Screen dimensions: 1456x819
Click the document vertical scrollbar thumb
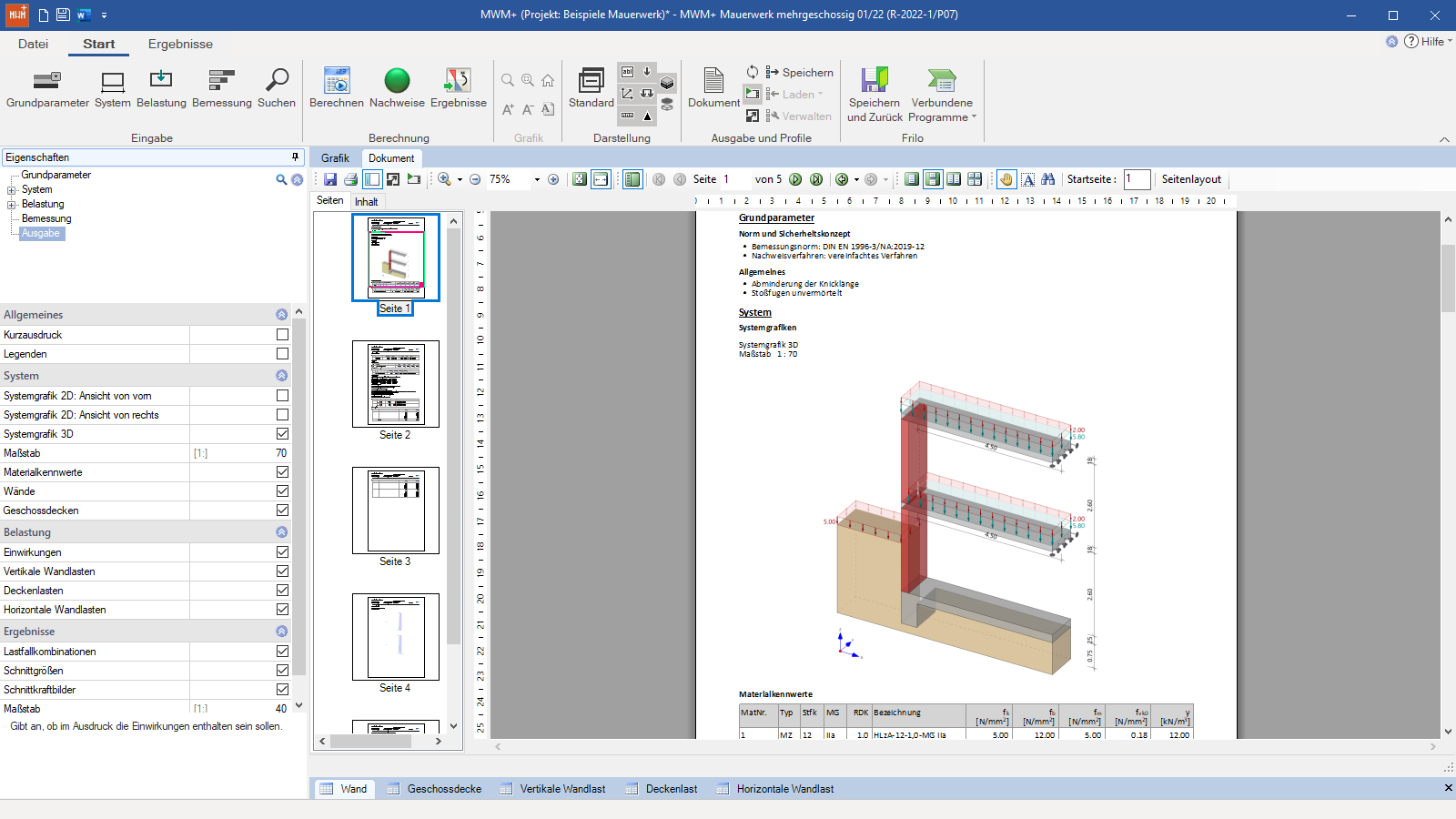pyautogui.click(x=1448, y=278)
